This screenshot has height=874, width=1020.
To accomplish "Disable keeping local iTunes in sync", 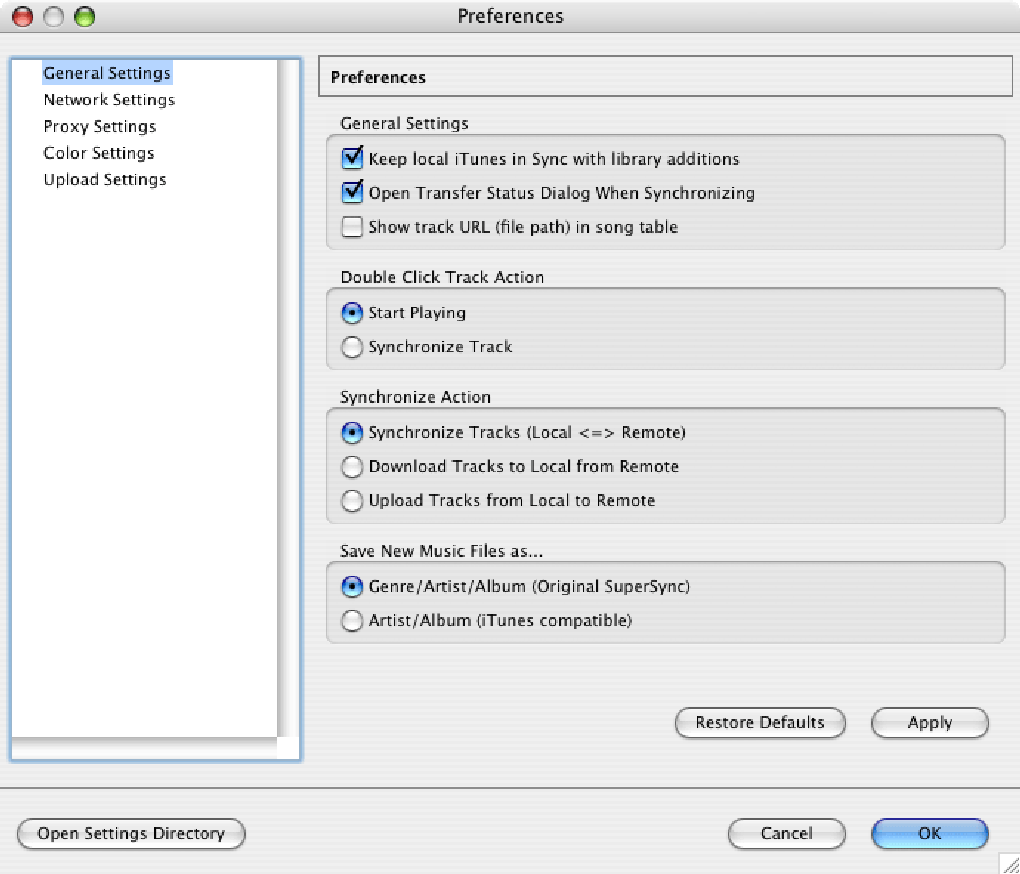I will (x=352, y=158).
